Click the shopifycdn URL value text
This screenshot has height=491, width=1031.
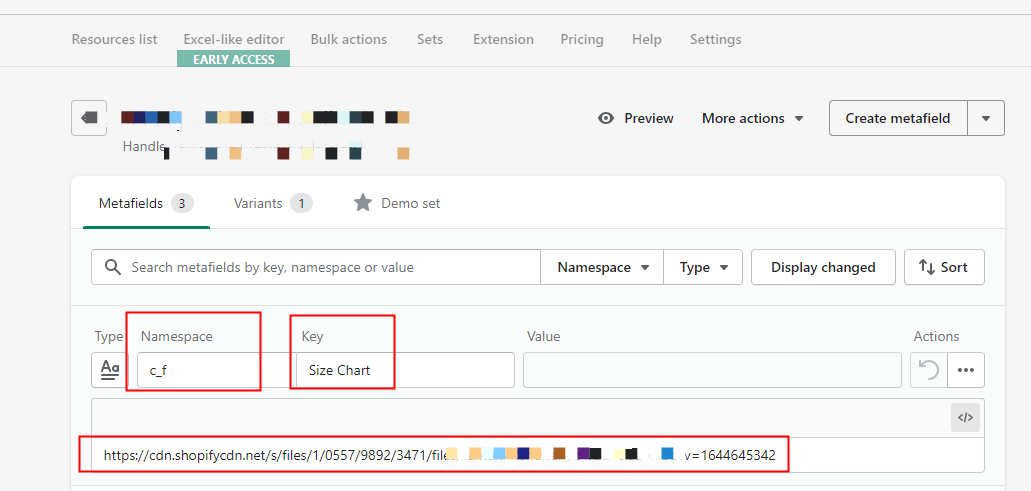(x=439, y=455)
